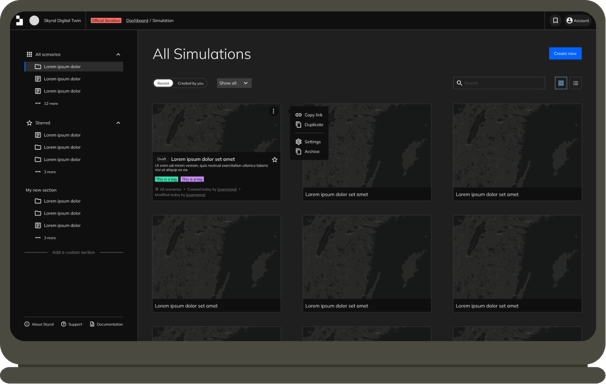Click Add a custom section
This screenshot has width=606, height=384.
click(73, 252)
